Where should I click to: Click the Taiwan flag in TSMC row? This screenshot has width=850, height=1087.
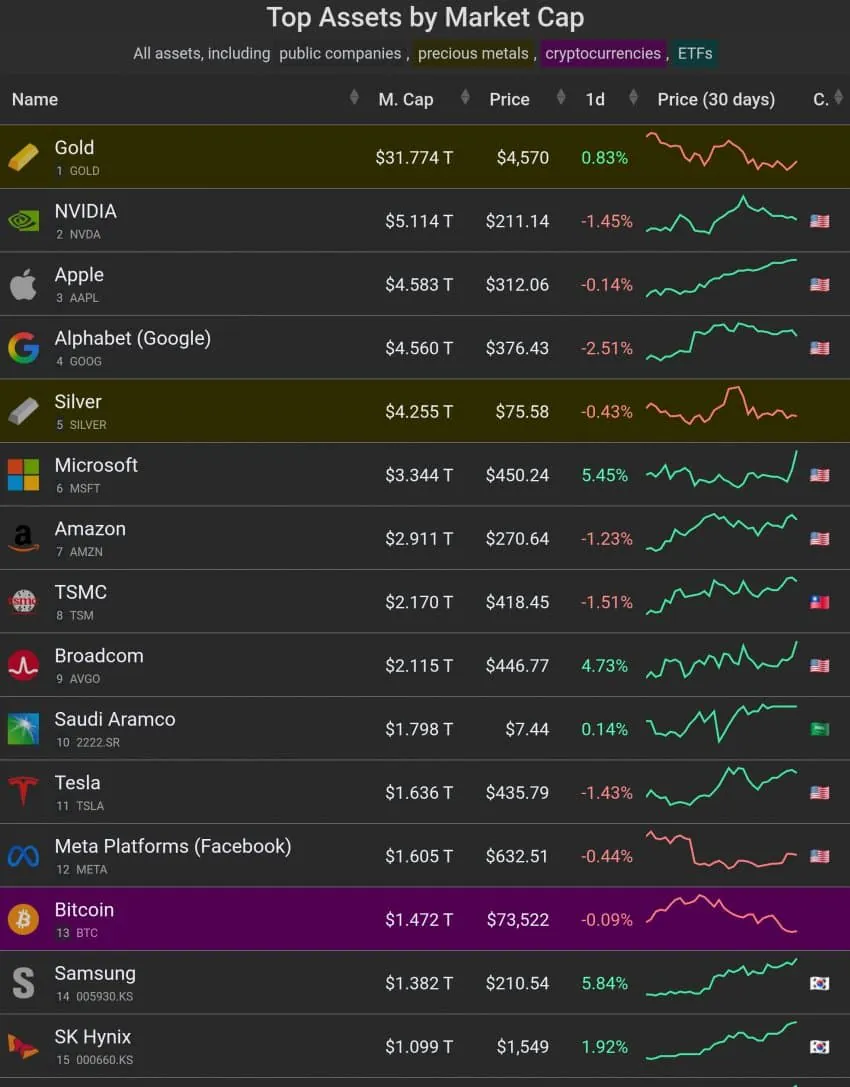click(819, 602)
